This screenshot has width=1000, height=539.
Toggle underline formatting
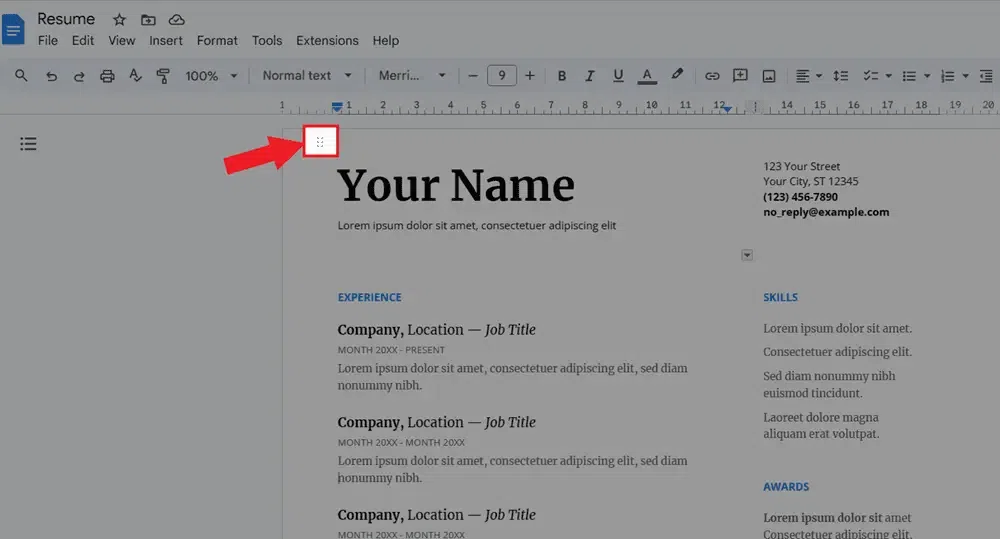(x=618, y=76)
